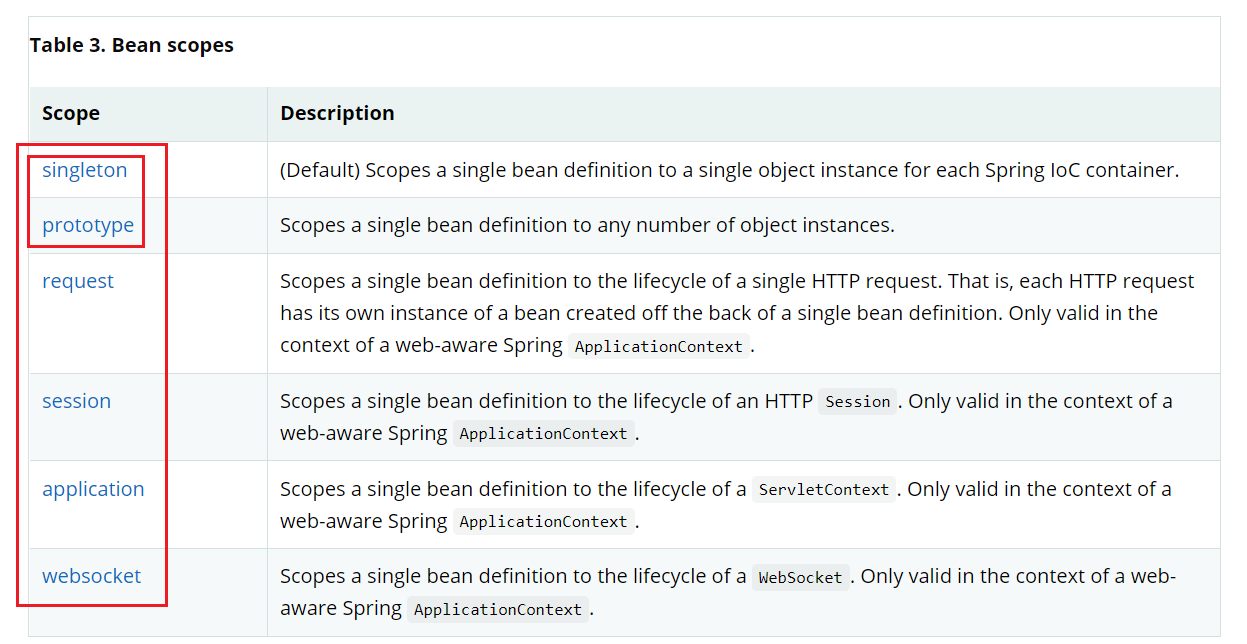Open the application scope link
Viewport: 1247px width, 644px height.
click(93, 489)
